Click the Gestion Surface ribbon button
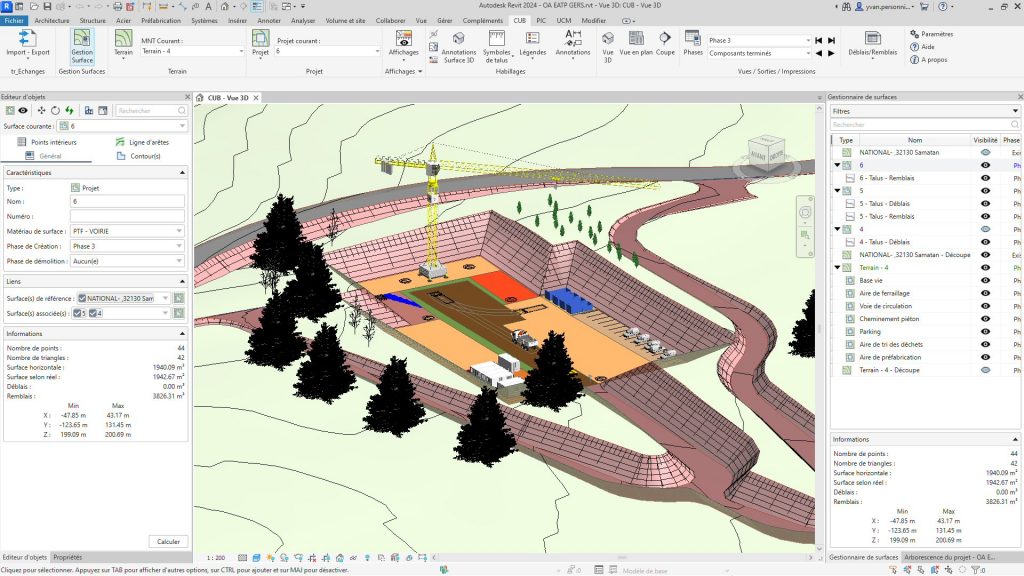Viewport: 1024px width, 576px height. [82, 46]
